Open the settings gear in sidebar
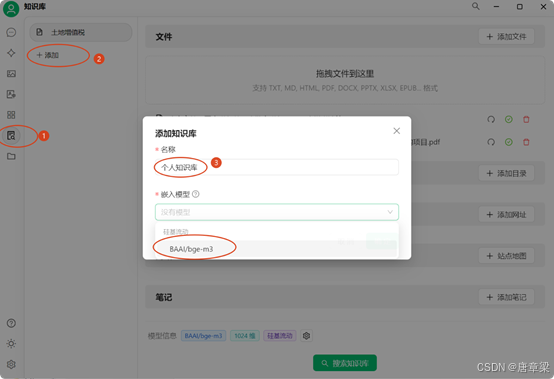 tap(11, 364)
